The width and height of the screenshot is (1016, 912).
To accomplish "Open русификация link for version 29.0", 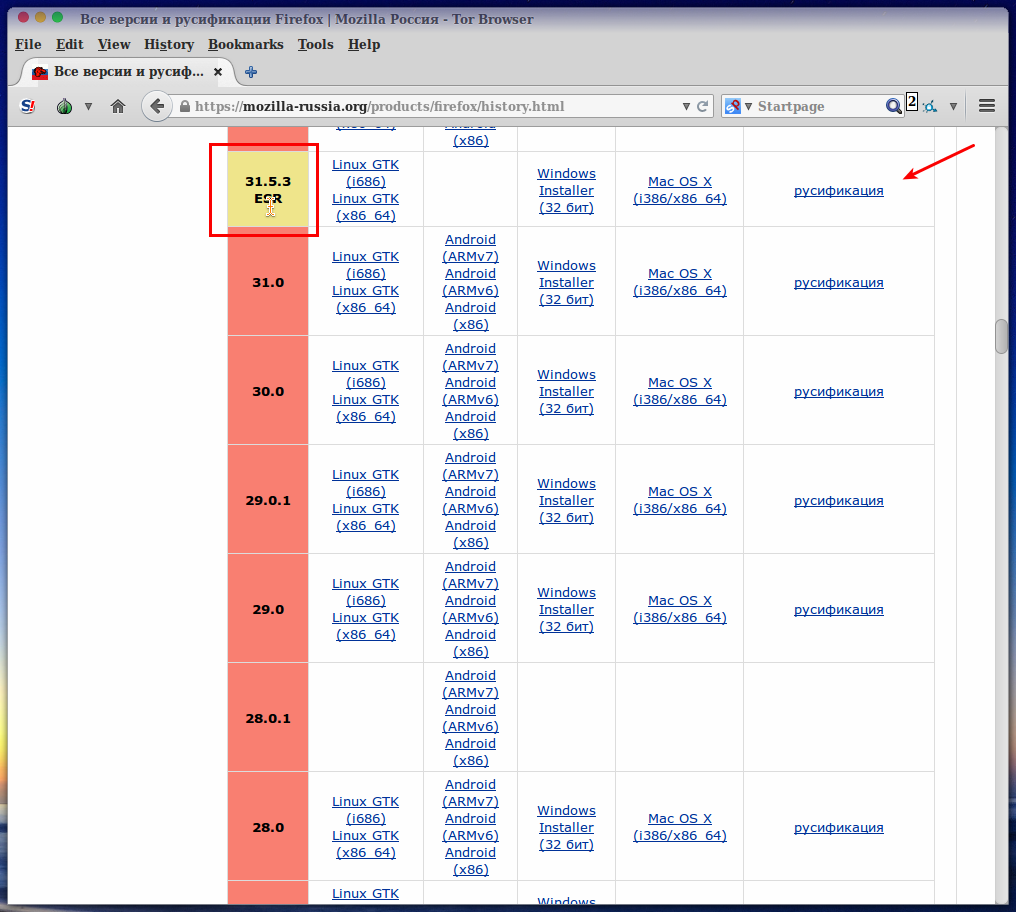I will pos(838,609).
